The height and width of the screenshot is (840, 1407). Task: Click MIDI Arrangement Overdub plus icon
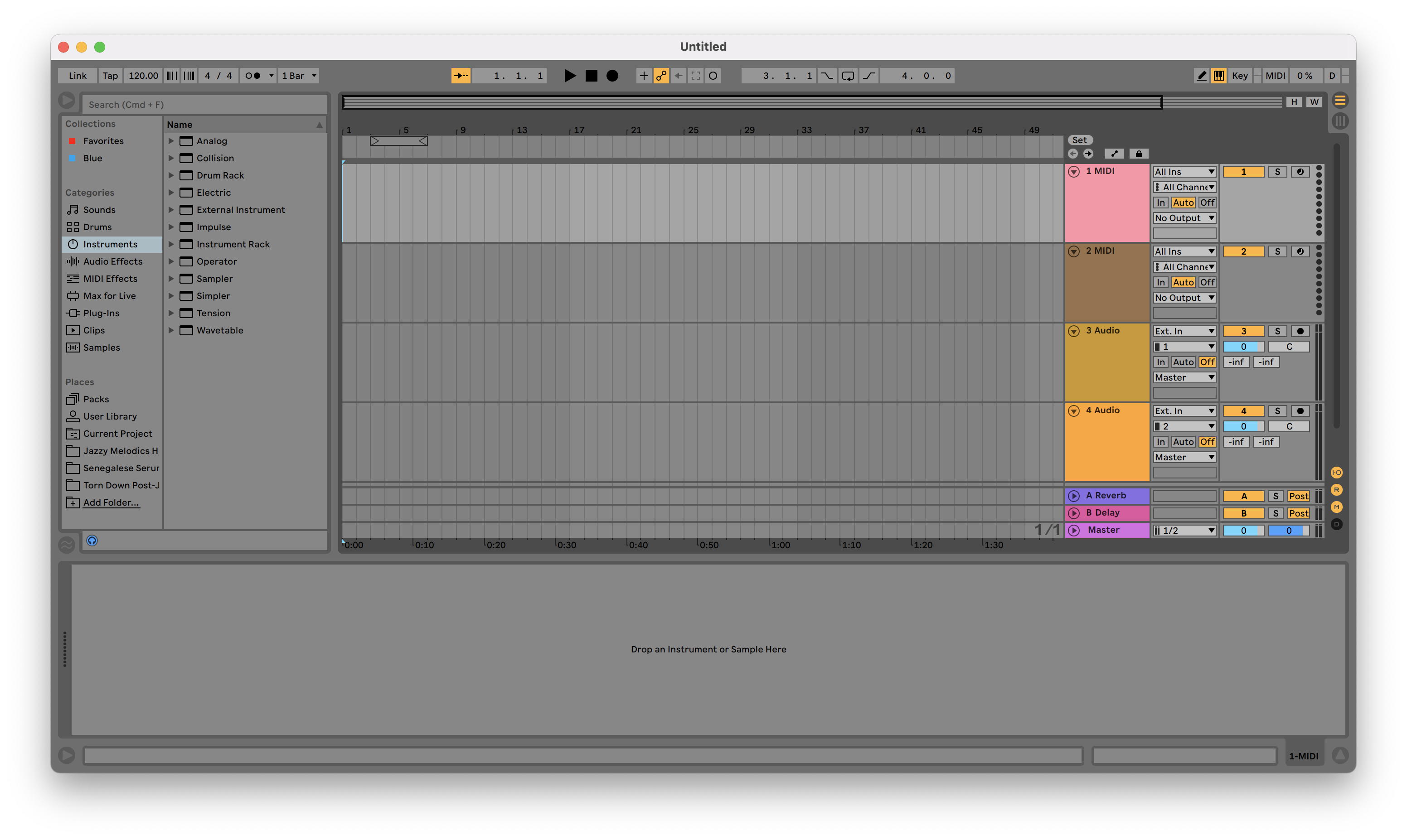(x=643, y=76)
